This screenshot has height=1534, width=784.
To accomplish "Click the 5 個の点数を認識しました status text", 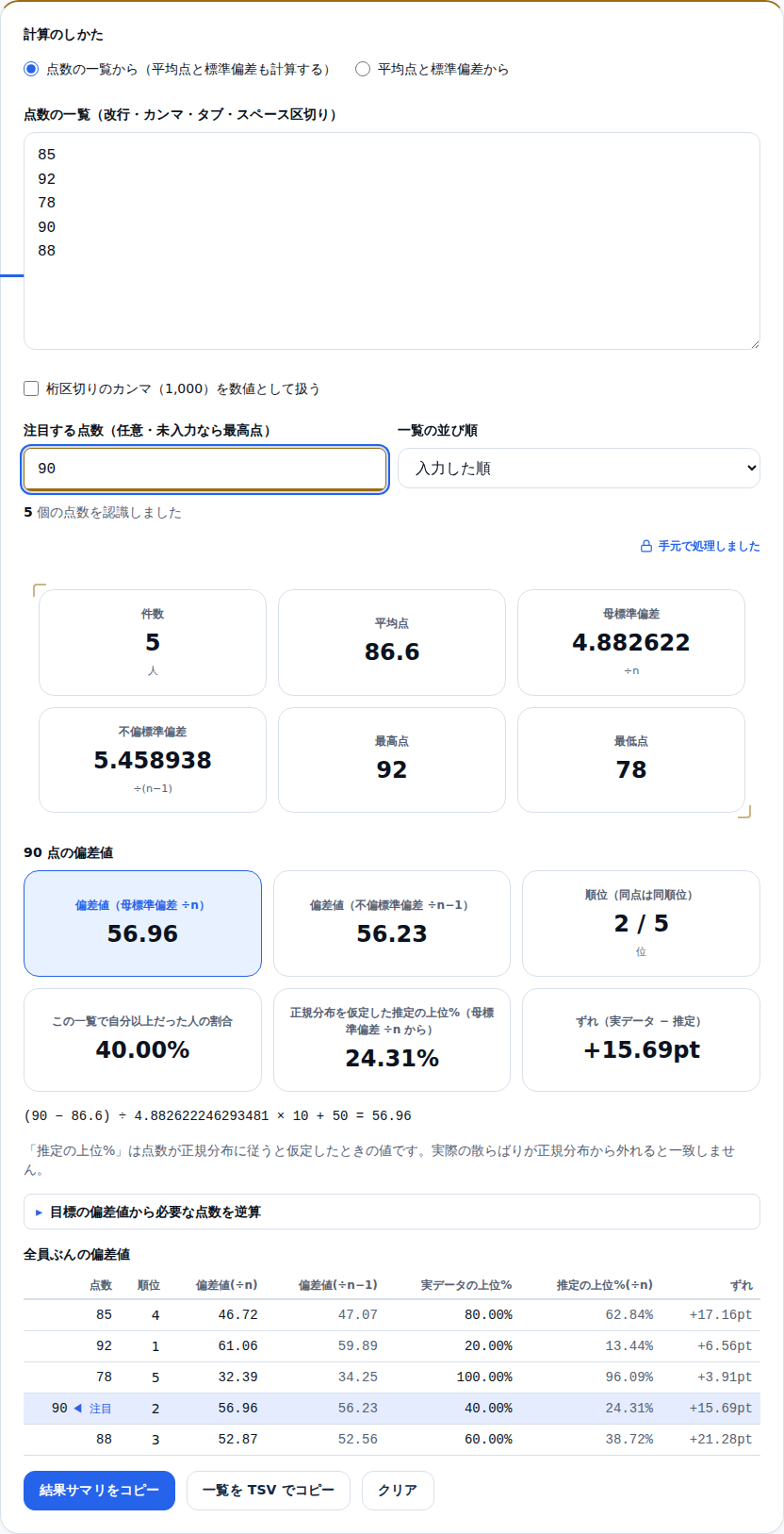I will tap(103, 513).
